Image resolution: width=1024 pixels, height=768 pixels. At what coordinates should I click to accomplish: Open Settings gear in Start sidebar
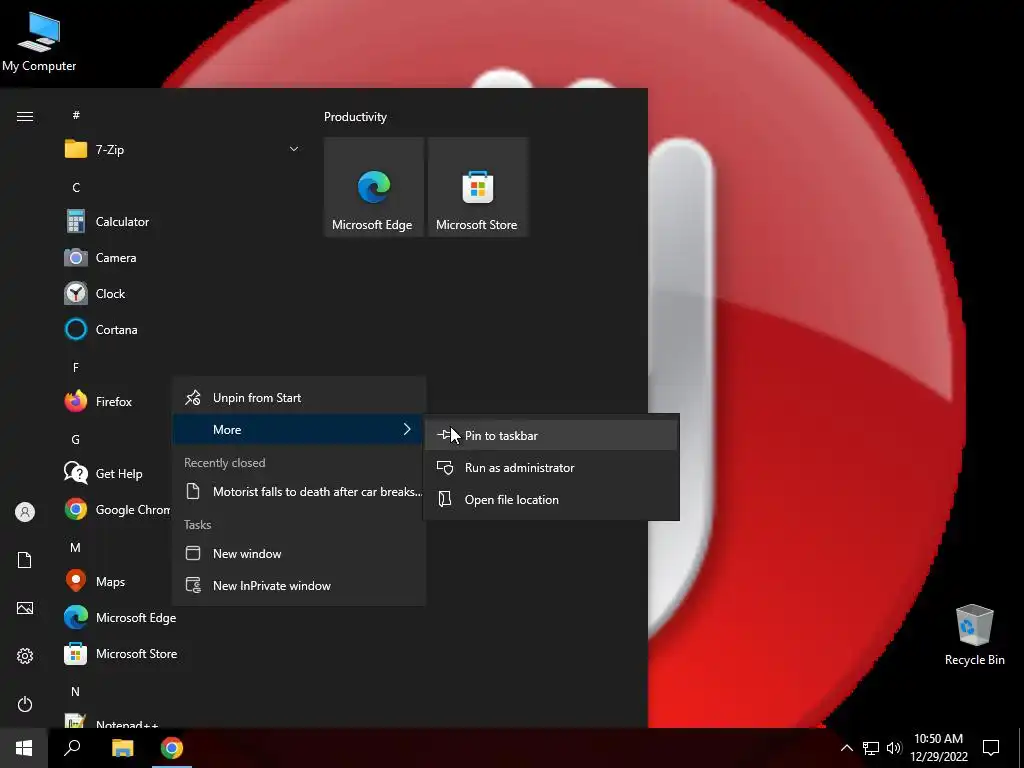click(25, 656)
